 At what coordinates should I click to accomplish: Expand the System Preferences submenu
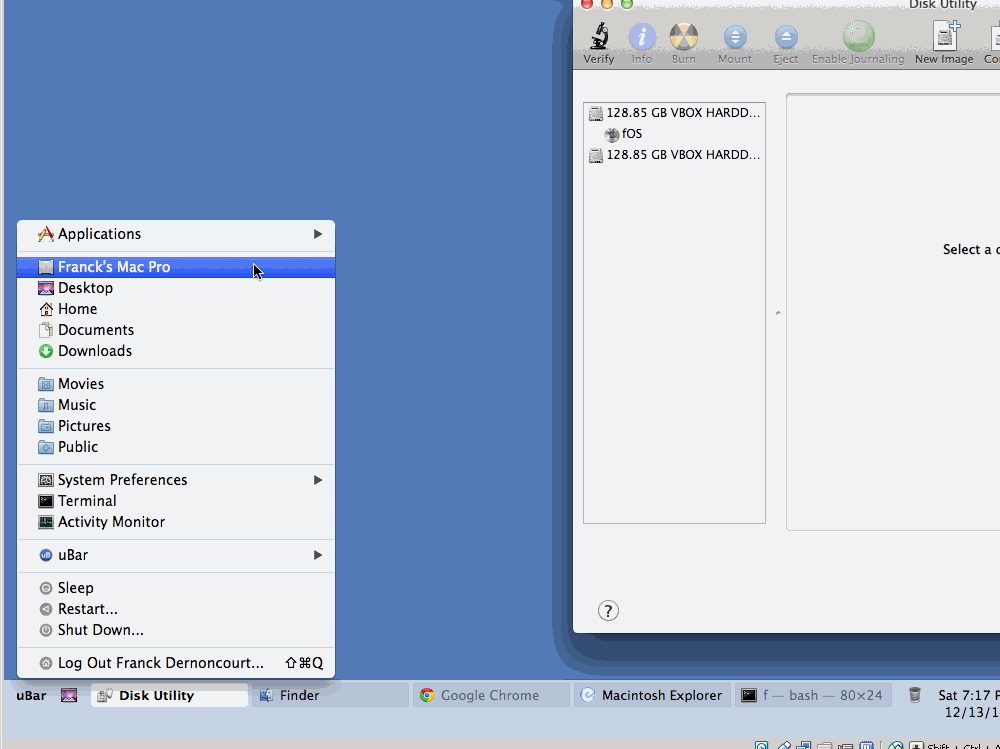tap(176, 480)
